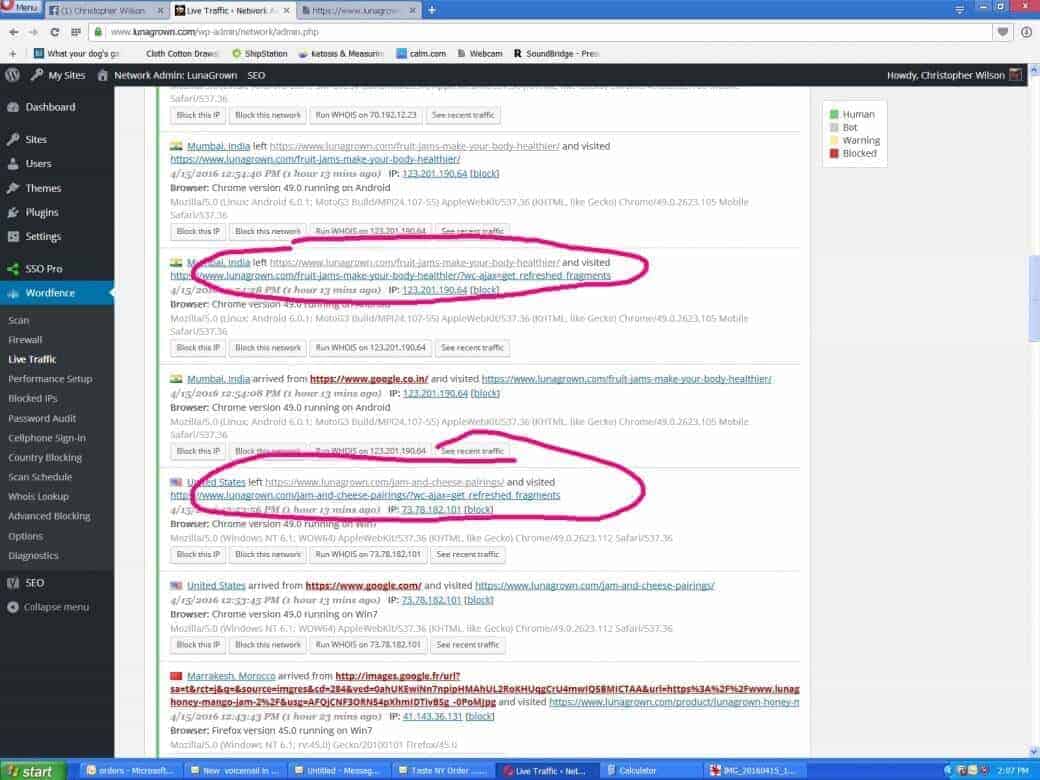Open the Users menu item
1040x780 pixels.
point(38,163)
